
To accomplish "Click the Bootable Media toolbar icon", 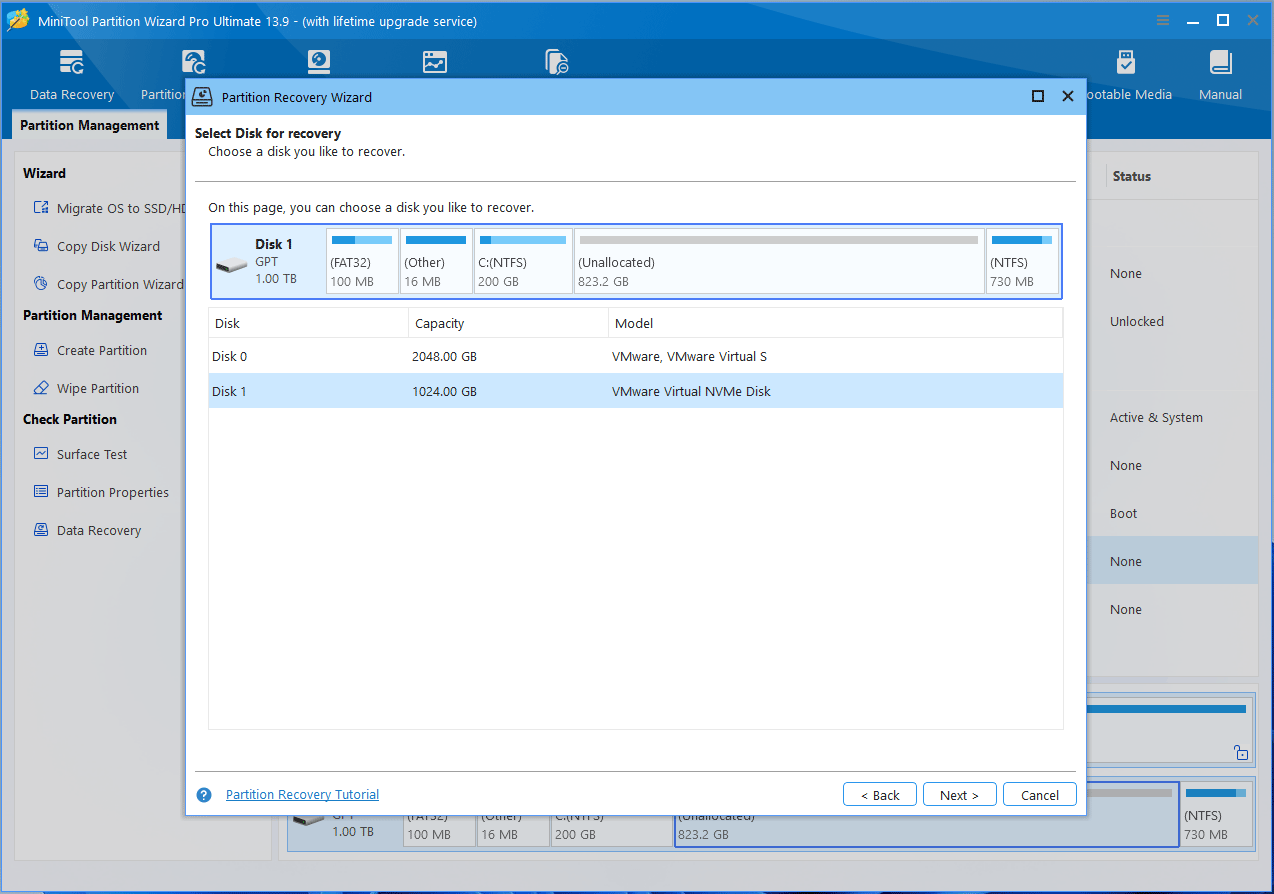I will pyautogui.click(x=1126, y=63).
